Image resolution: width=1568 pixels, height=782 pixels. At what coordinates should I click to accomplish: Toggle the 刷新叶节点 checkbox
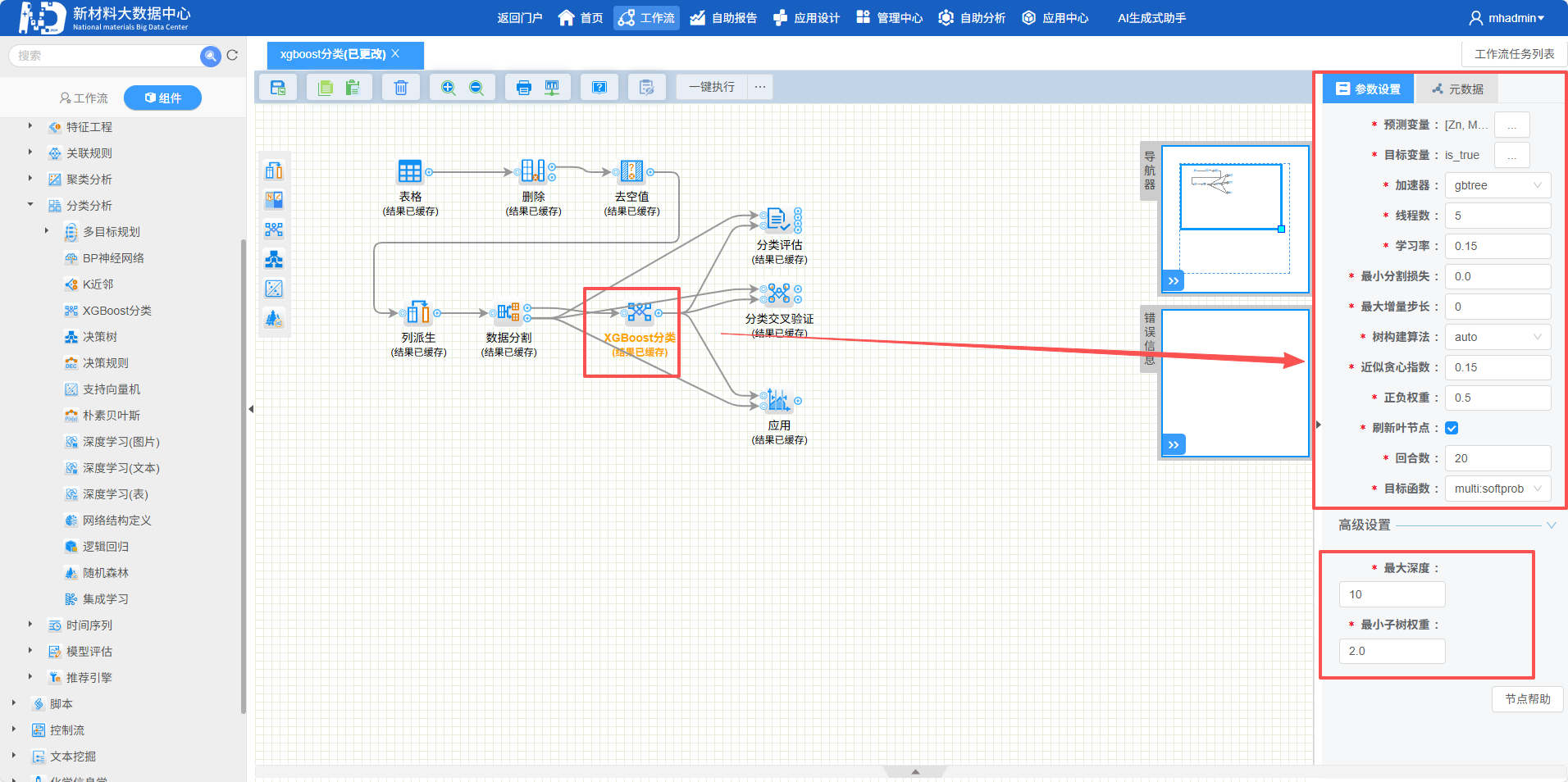[x=1452, y=428]
